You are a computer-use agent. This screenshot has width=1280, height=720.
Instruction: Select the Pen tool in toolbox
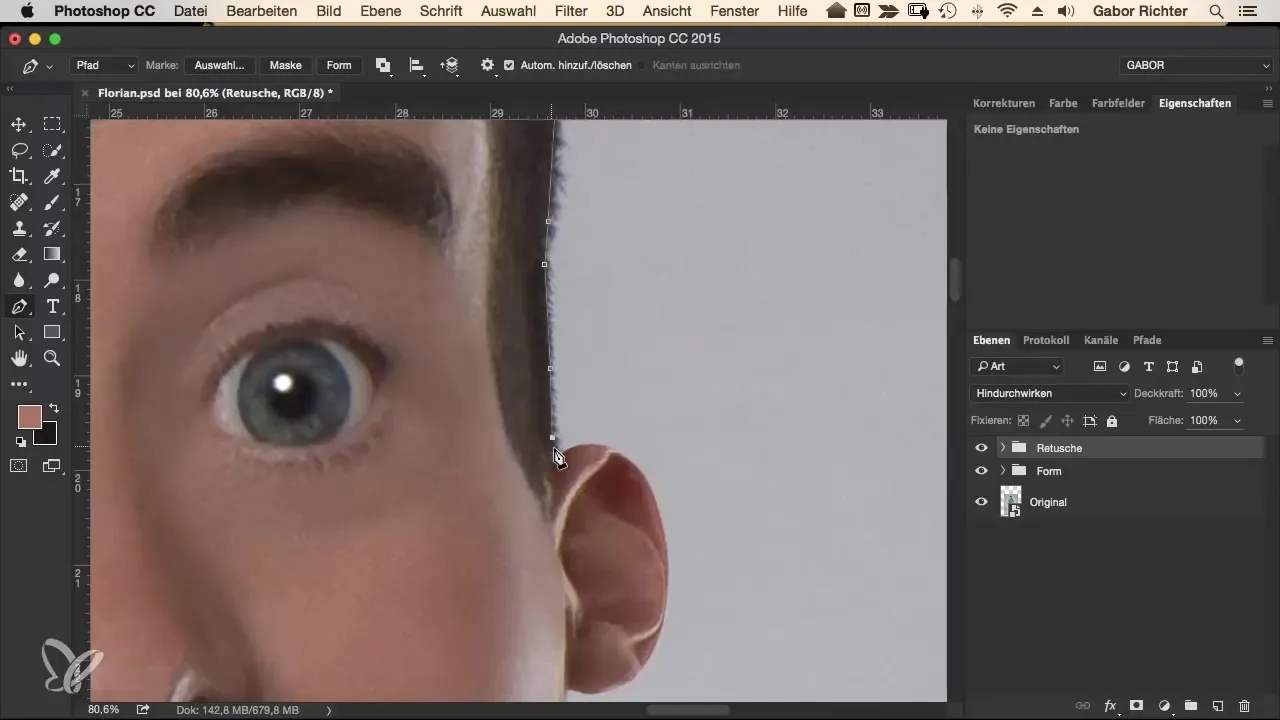point(18,307)
